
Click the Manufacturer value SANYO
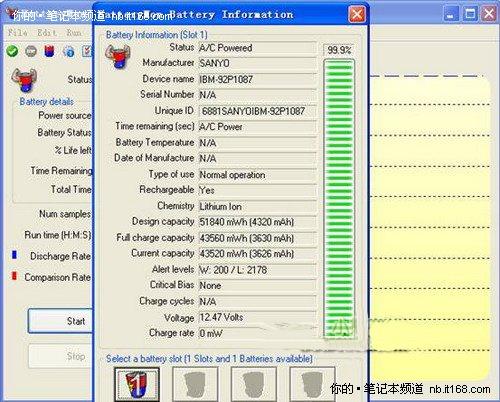257,63
